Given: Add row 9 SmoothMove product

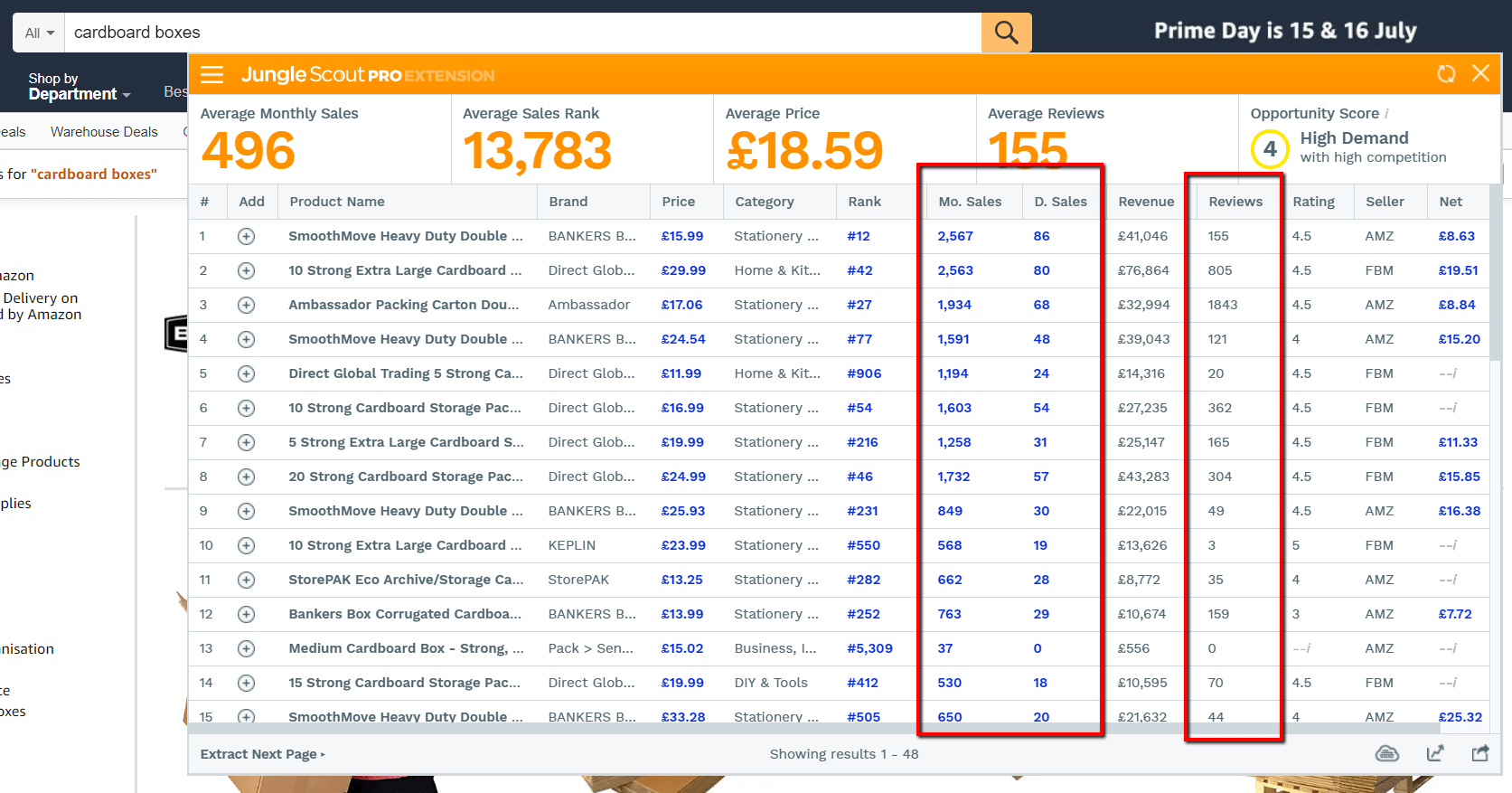Looking at the screenshot, I should (246, 511).
